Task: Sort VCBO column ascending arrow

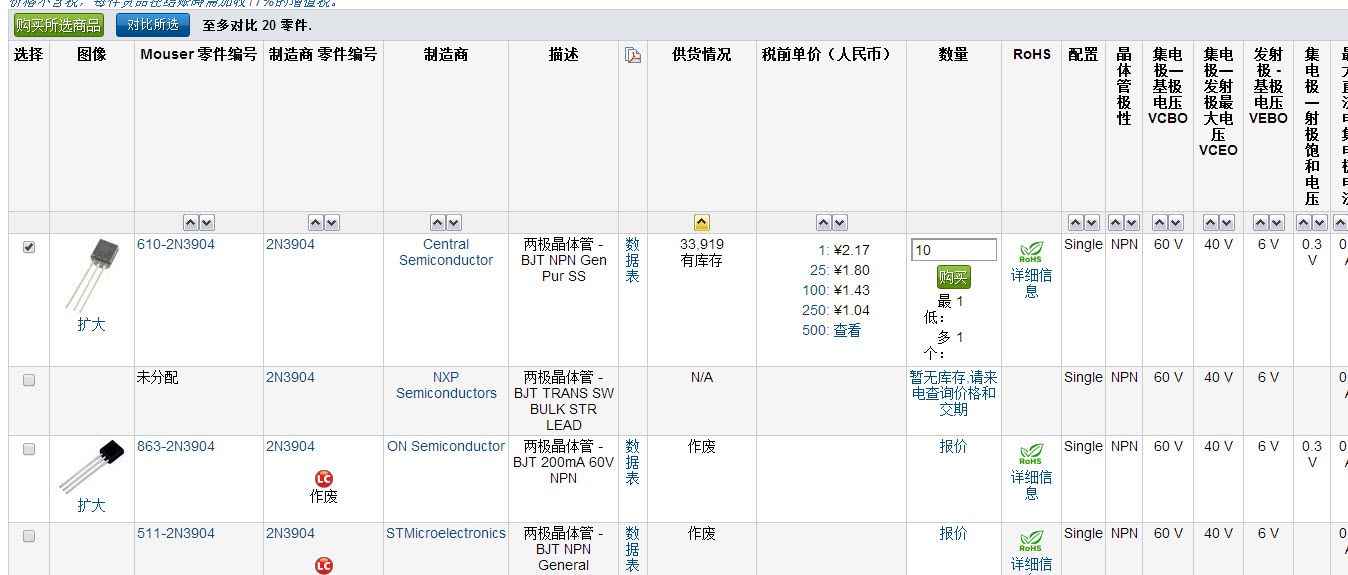Action: [1160, 223]
